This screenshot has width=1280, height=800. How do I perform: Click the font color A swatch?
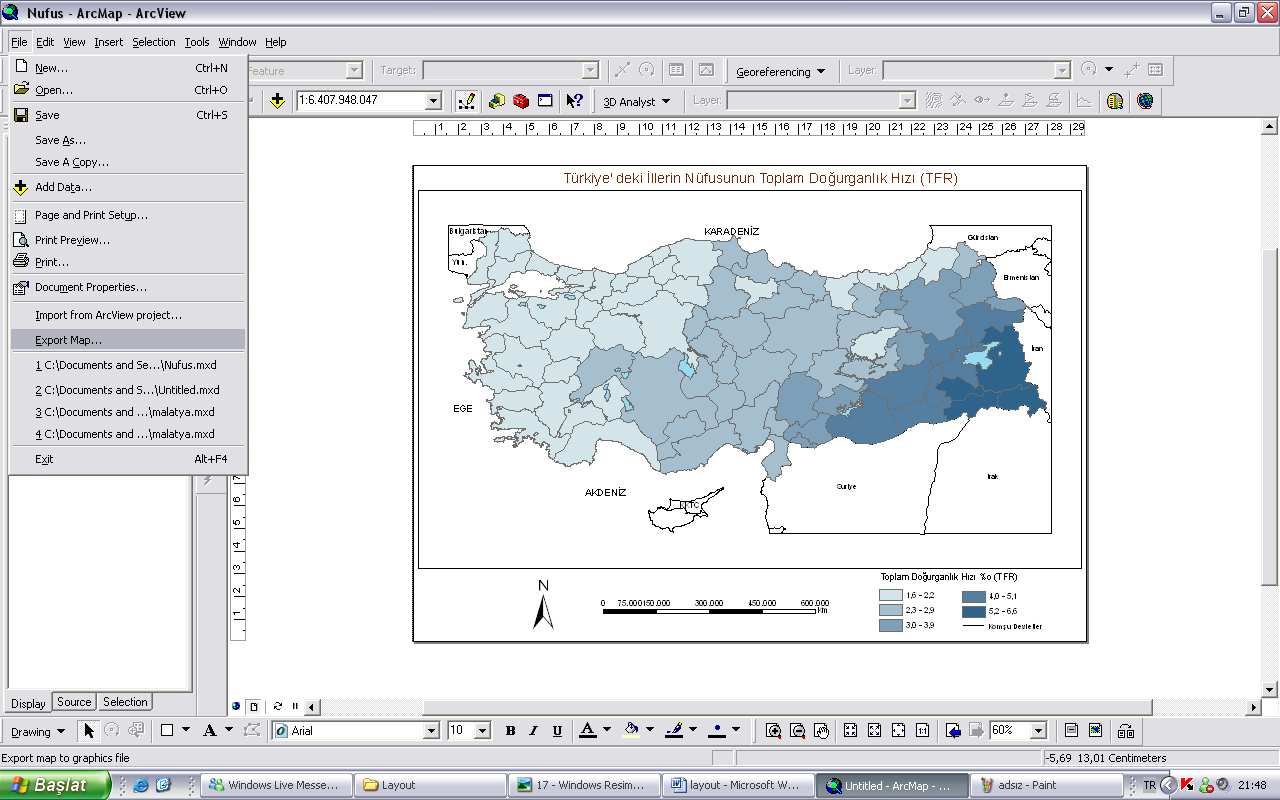click(587, 731)
